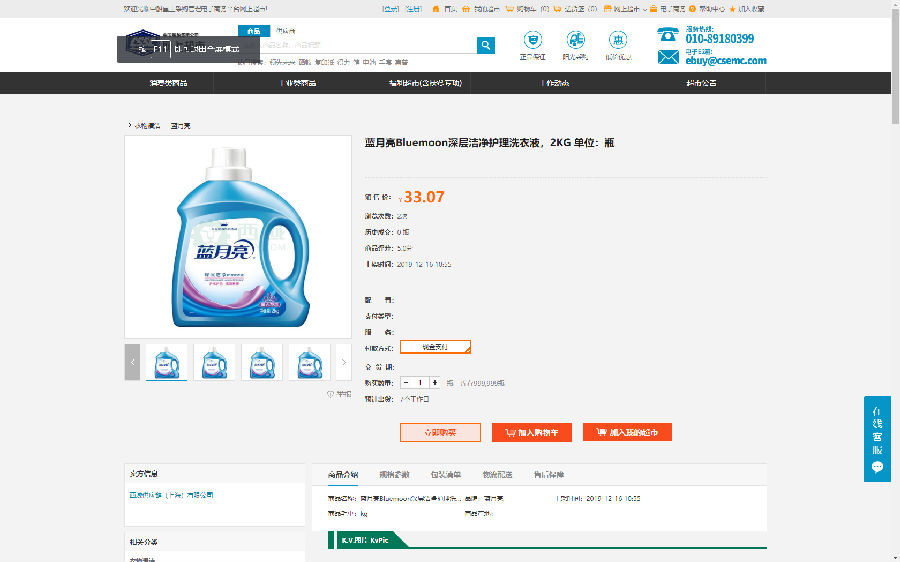Decrease purchase quantity with minus button
The height and width of the screenshot is (562, 900).
(406, 382)
